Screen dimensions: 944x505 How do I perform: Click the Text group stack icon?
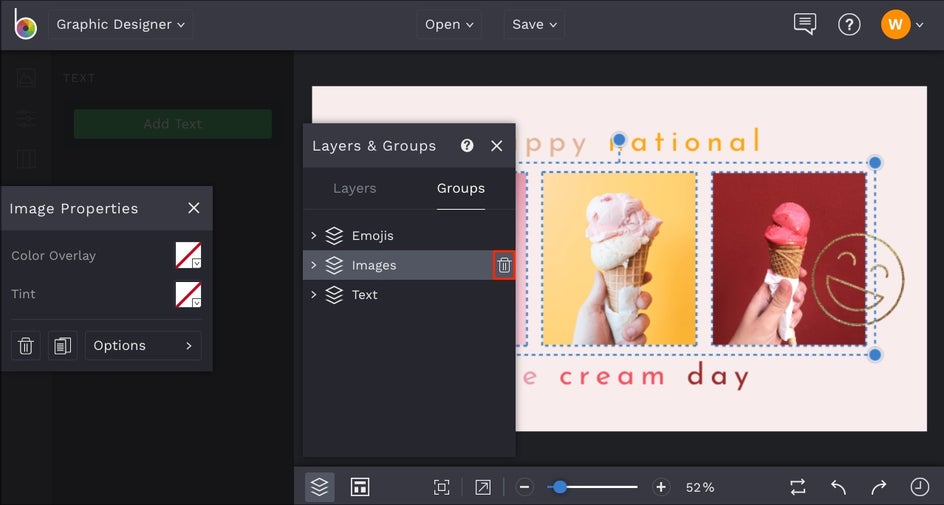pyautogui.click(x=334, y=294)
